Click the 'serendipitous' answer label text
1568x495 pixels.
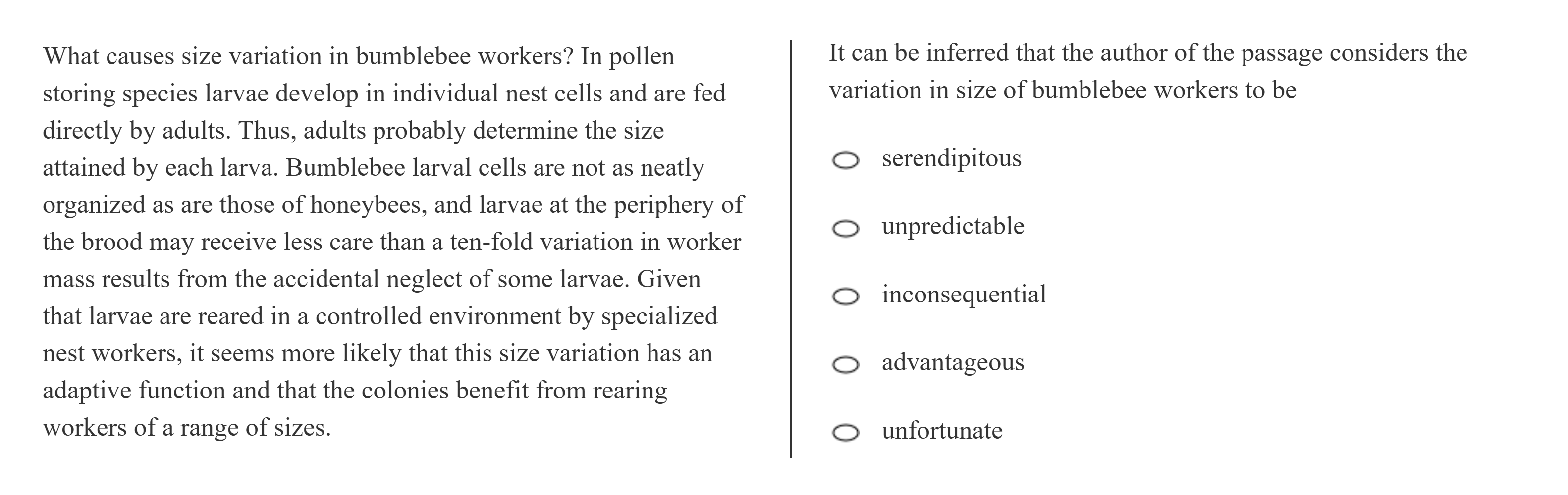(951, 158)
